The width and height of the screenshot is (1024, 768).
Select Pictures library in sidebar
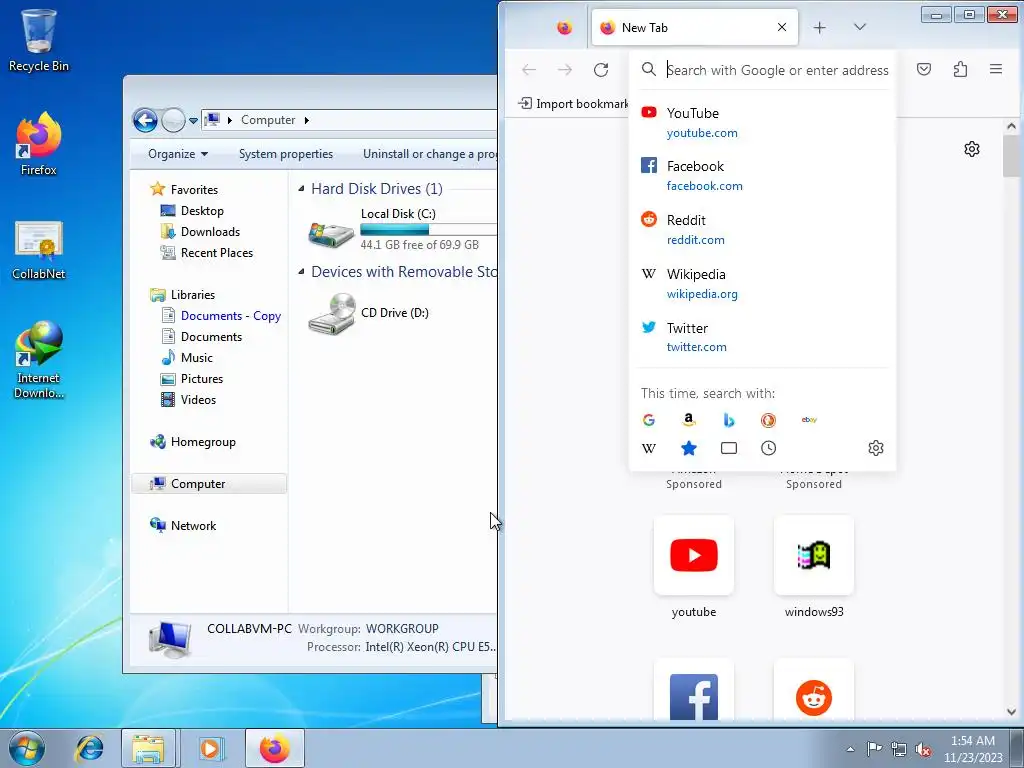point(202,379)
